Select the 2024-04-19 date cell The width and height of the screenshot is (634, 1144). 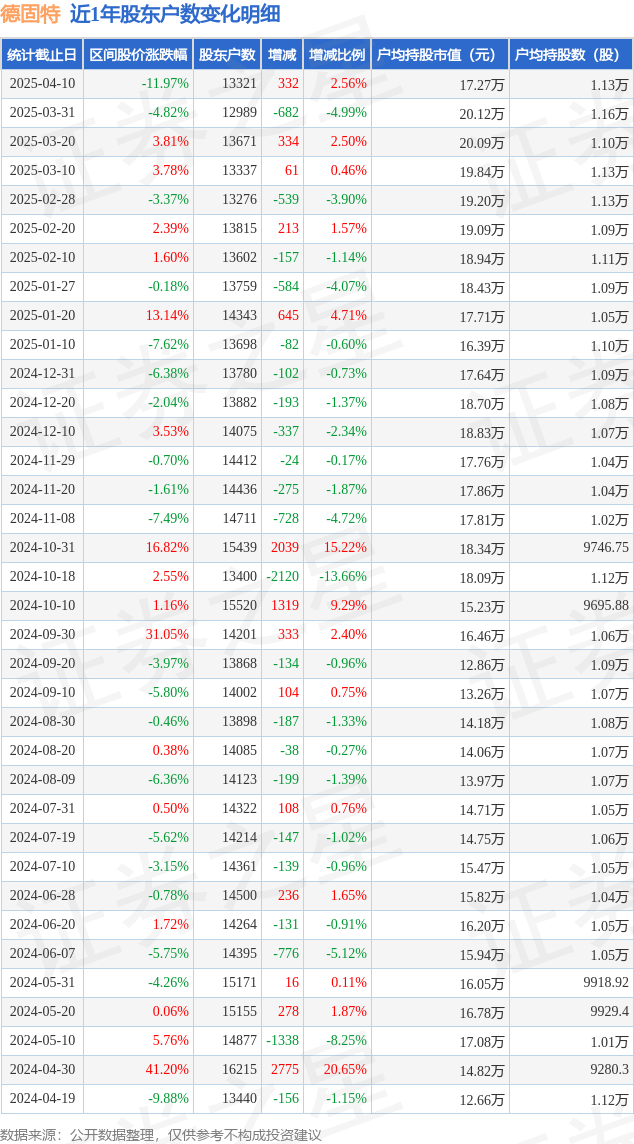click(x=42, y=1097)
